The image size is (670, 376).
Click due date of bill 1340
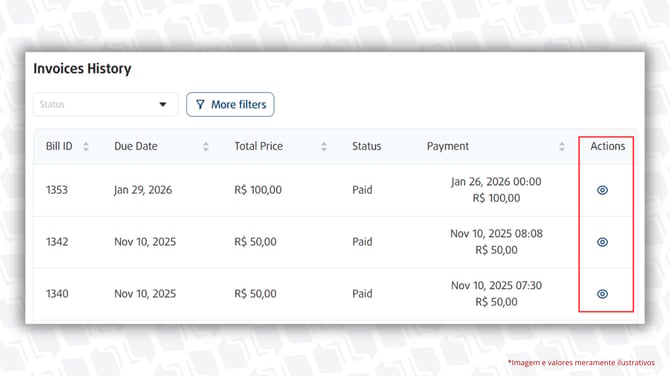pos(145,294)
